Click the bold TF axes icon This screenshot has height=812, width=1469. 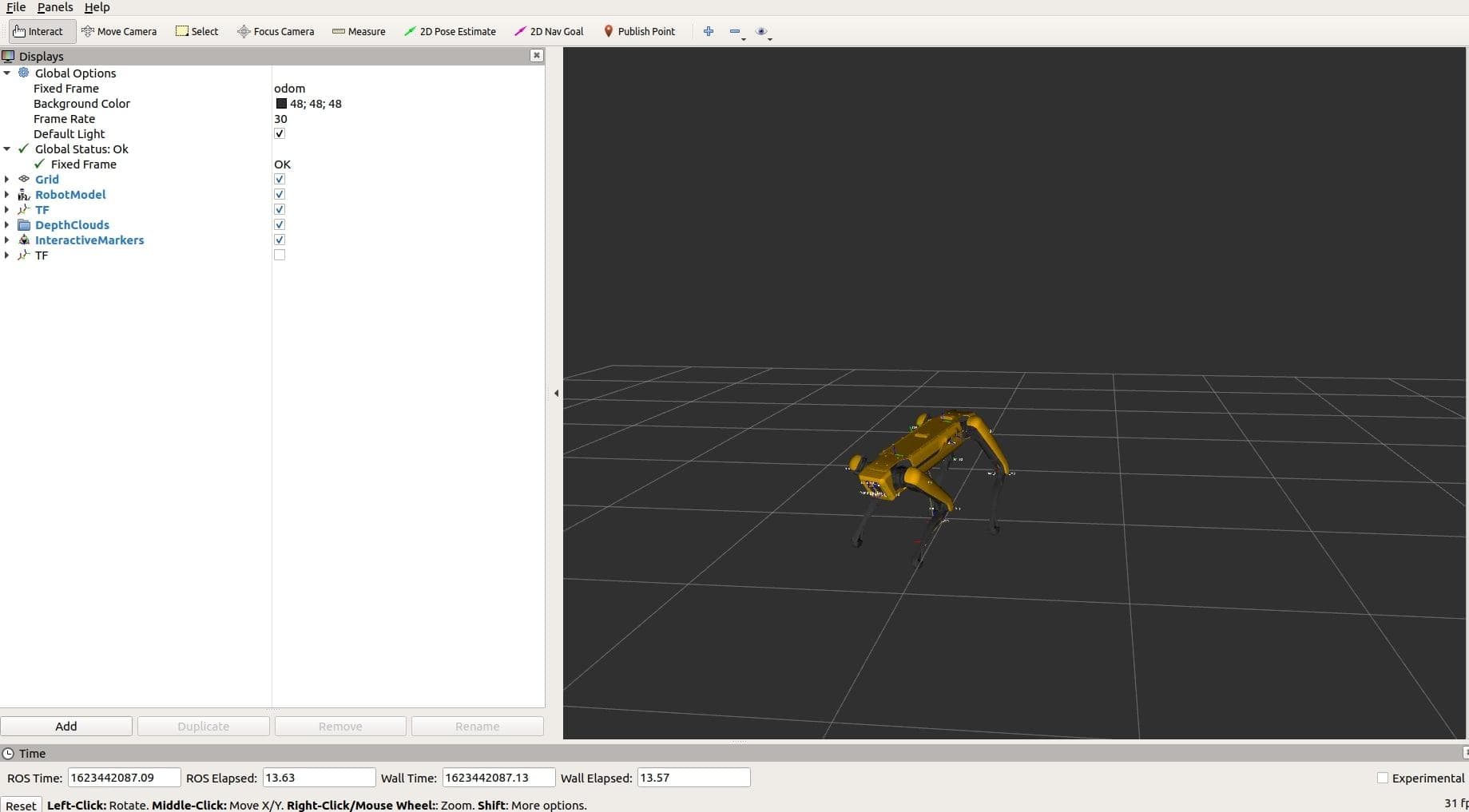tap(24, 209)
